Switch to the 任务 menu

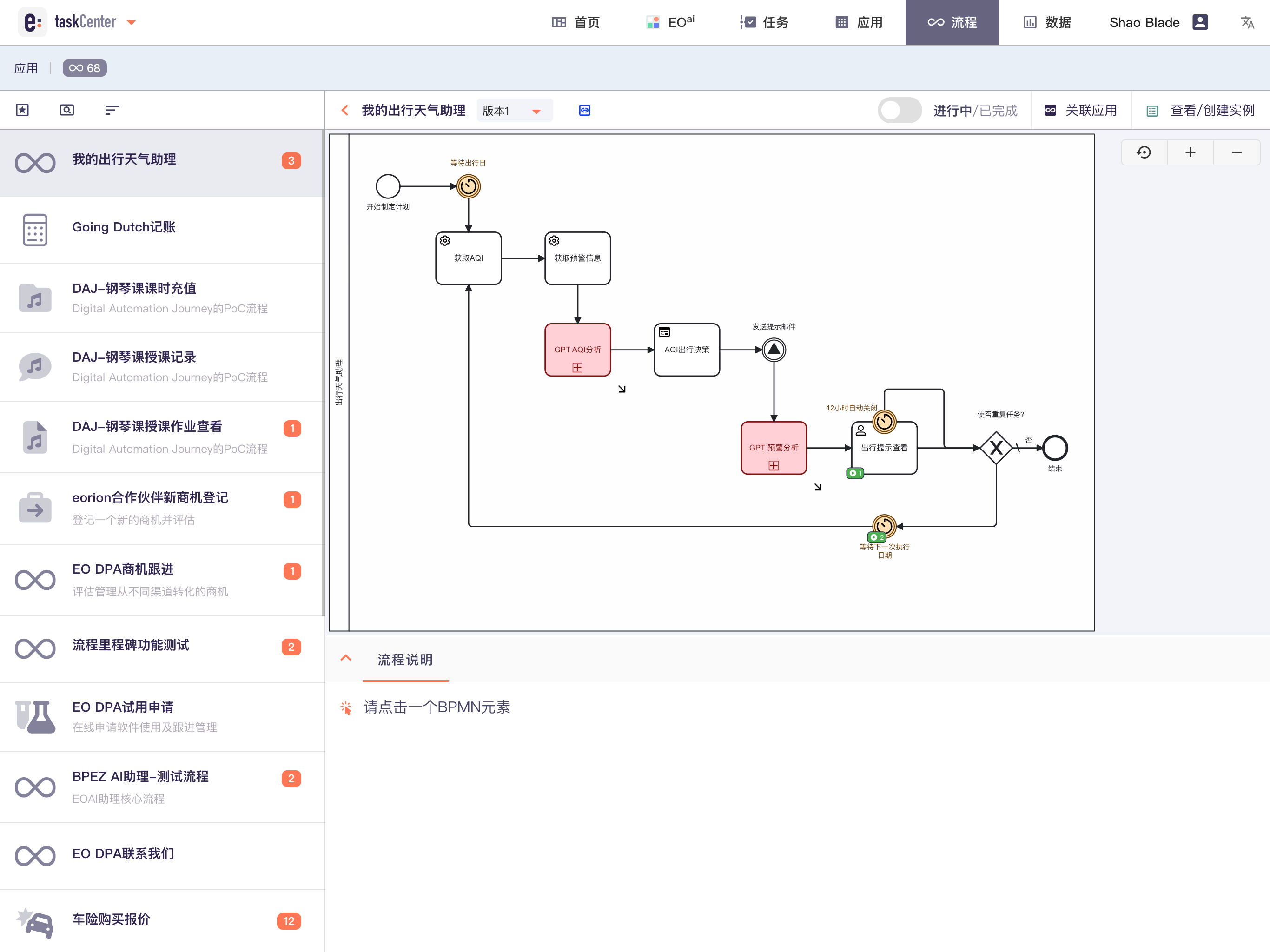pos(765,22)
